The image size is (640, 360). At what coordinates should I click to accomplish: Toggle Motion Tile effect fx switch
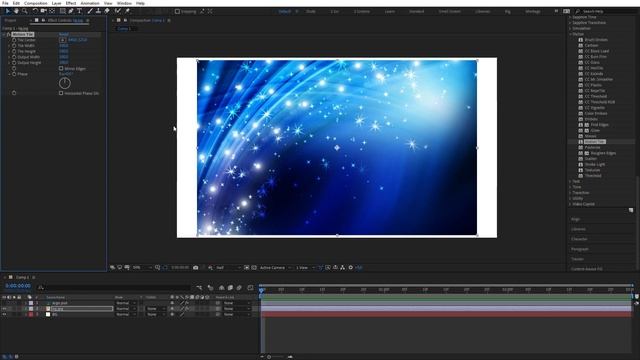point(9,35)
